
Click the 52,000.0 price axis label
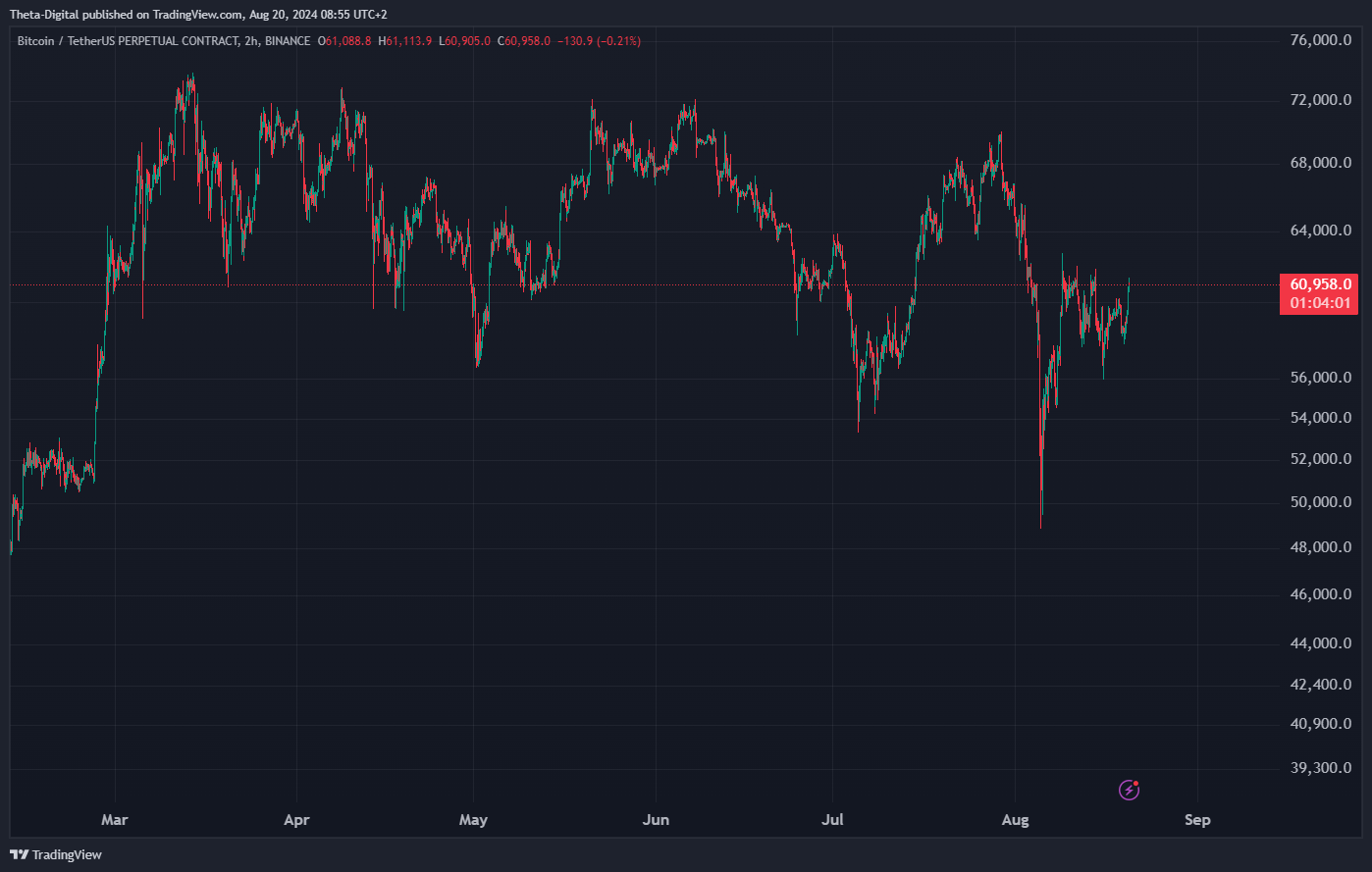[1320, 459]
